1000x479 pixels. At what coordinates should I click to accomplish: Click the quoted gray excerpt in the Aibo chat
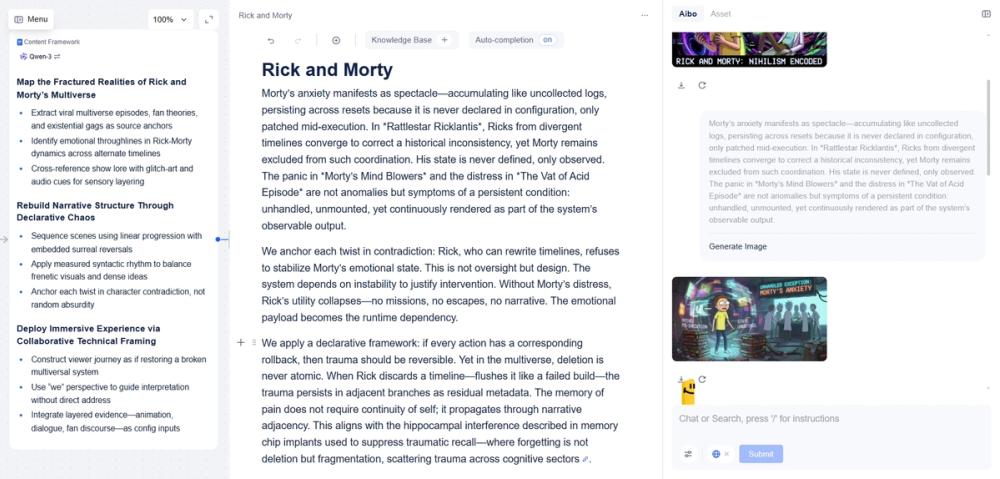coord(842,172)
